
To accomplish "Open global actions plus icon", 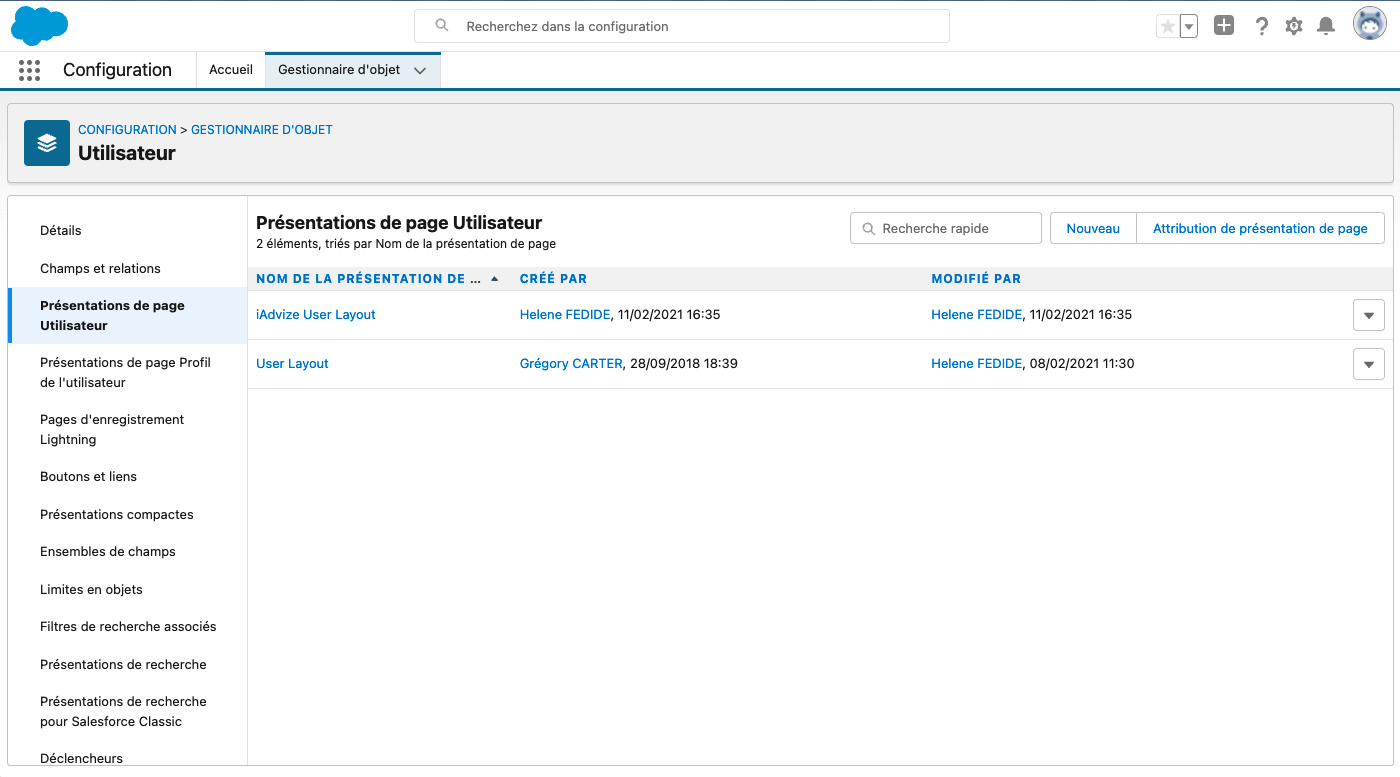I will coord(1224,26).
